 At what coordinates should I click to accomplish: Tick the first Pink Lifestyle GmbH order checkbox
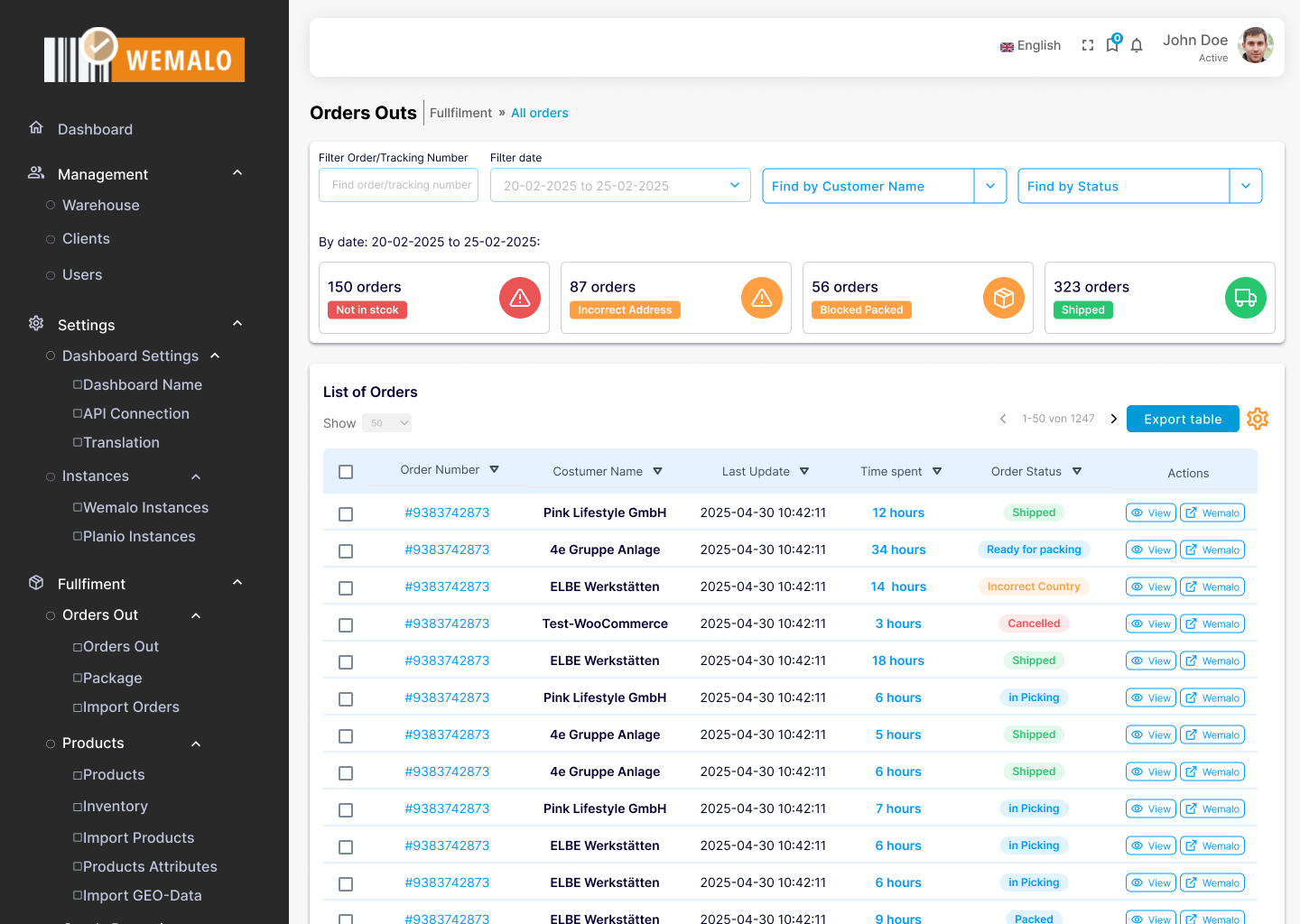point(346,513)
